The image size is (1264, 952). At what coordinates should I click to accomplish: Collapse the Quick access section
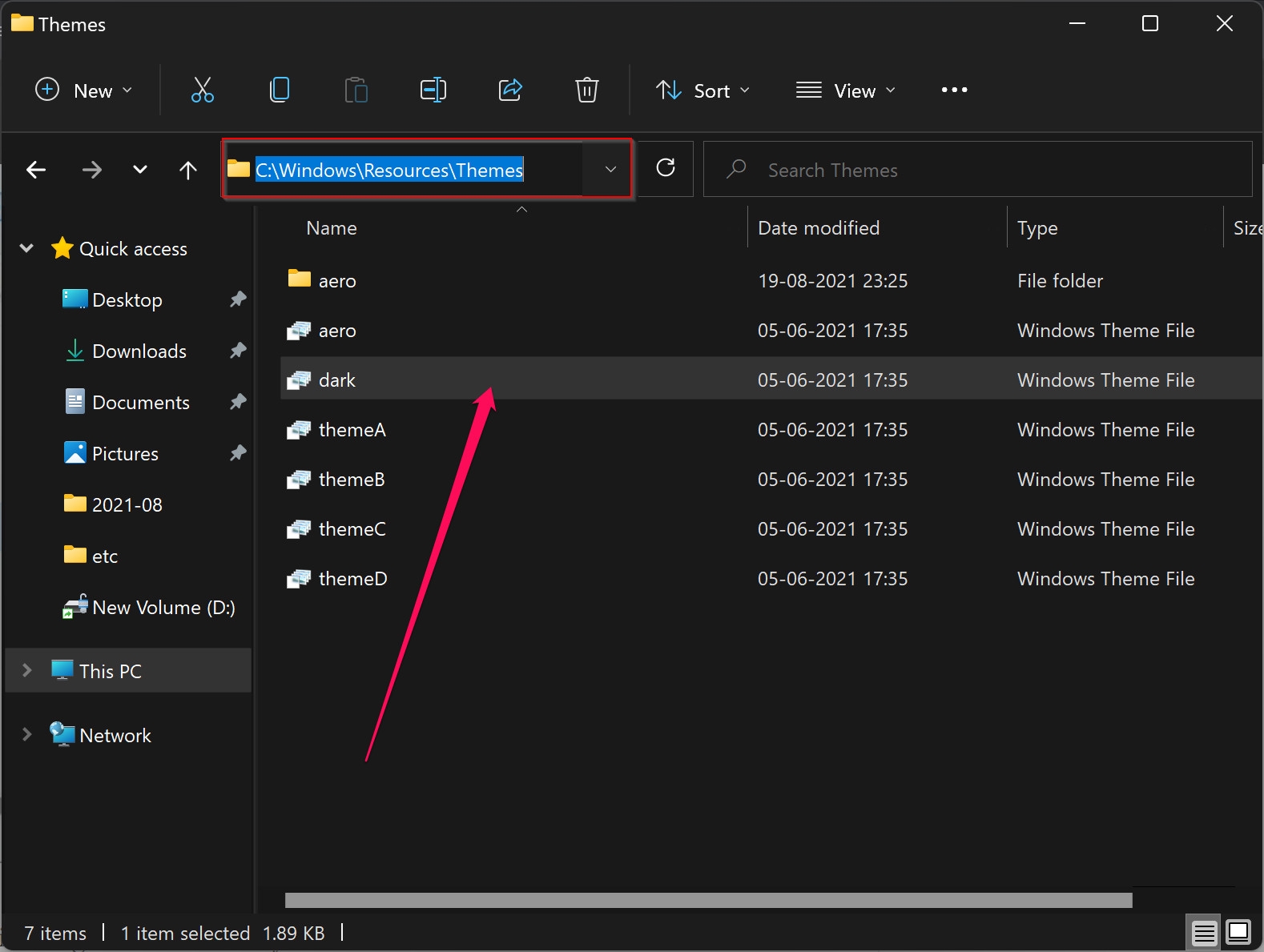click(26, 248)
